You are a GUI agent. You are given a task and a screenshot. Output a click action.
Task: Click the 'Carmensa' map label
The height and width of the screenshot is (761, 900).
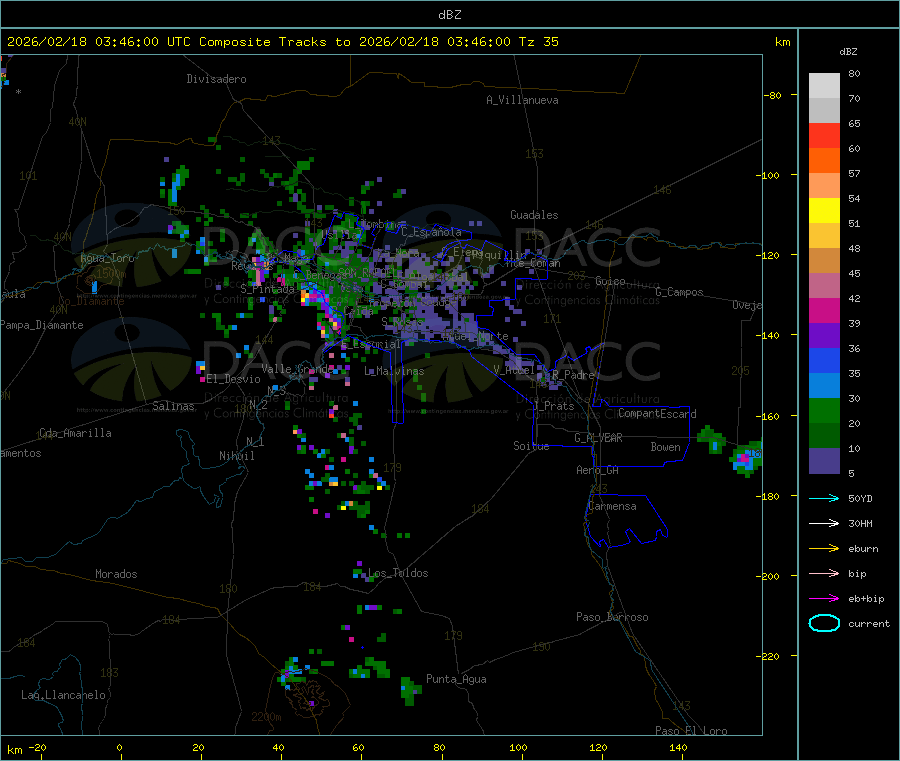point(612,507)
